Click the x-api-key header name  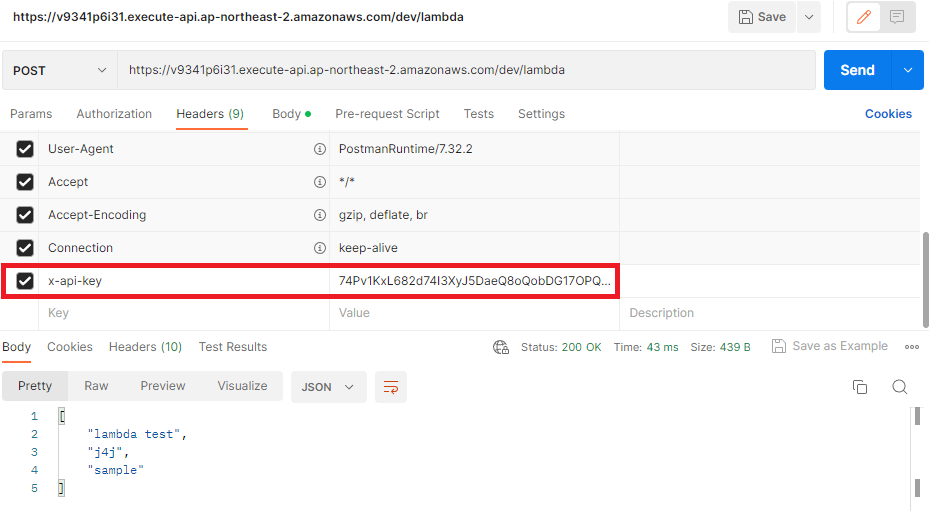[x=75, y=281]
